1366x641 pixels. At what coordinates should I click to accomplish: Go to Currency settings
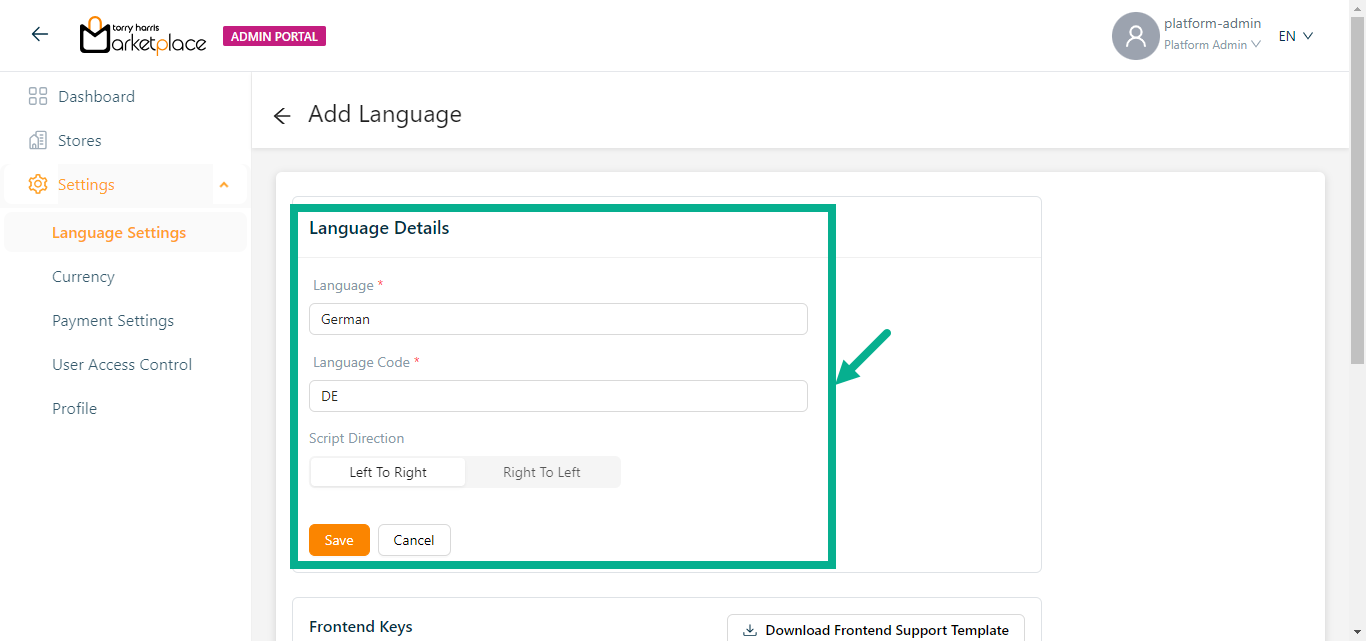[83, 277]
